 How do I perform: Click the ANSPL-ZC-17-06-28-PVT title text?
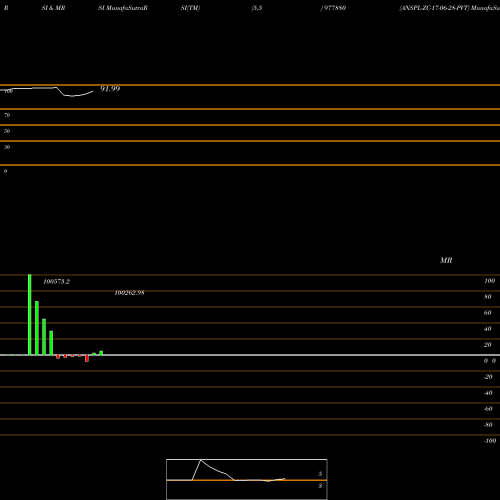(x=434, y=8)
